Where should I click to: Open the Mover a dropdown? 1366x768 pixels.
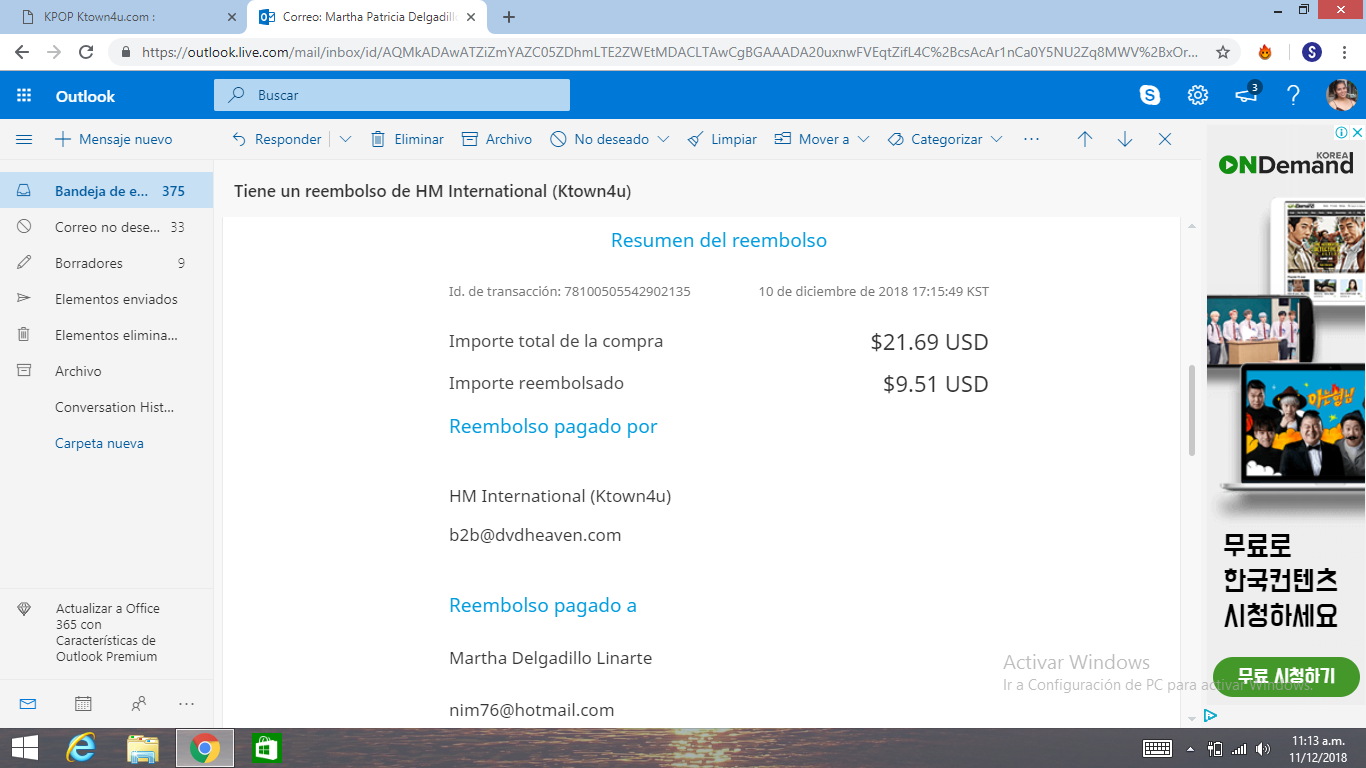863,140
